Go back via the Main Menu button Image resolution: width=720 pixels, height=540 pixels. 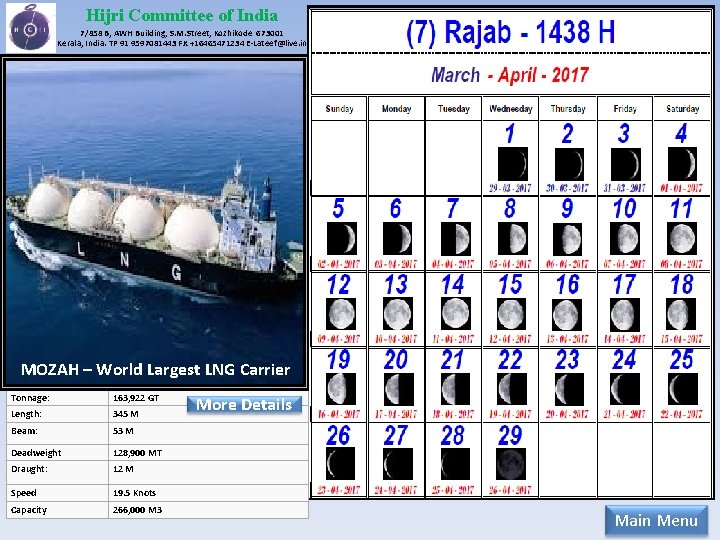click(656, 520)
